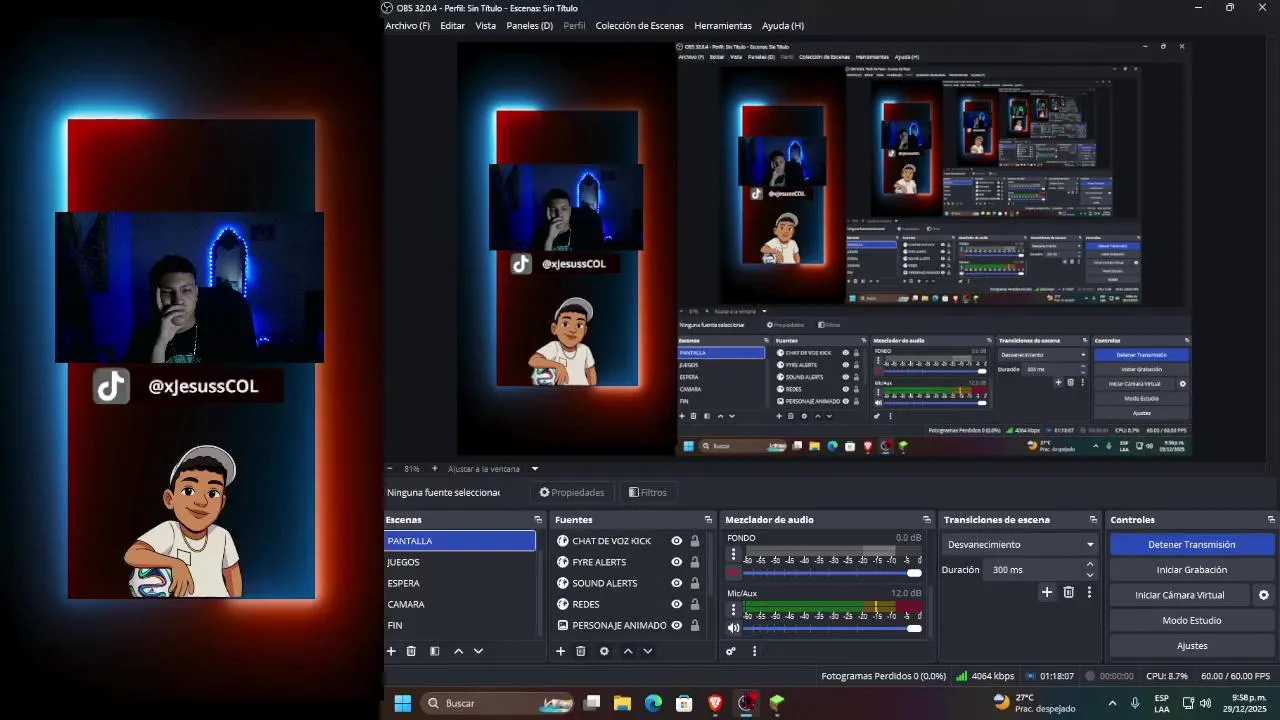Unlock SOUND ALERTS source
This screenshot has width=1280, height=720.
[695, 583]
